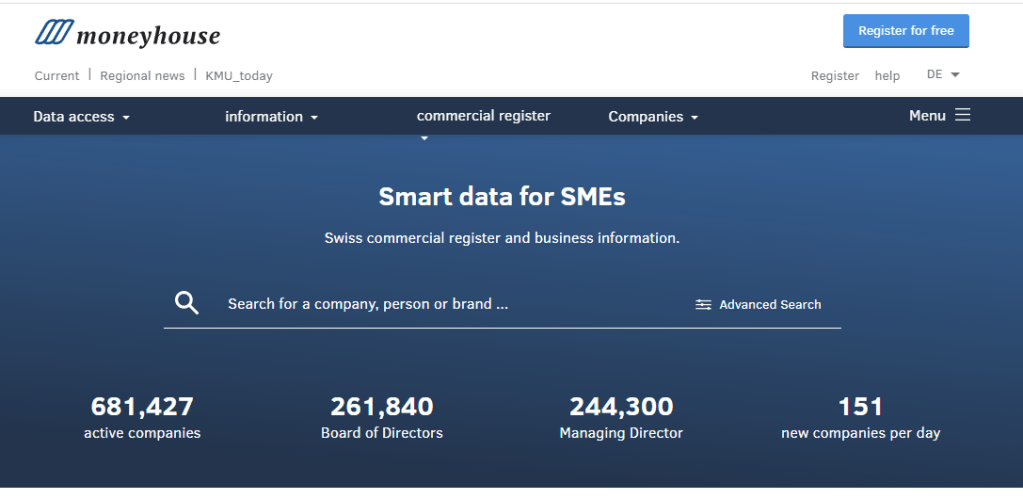Click the 151 new companies per day statistic

click(x=861, y=417)
